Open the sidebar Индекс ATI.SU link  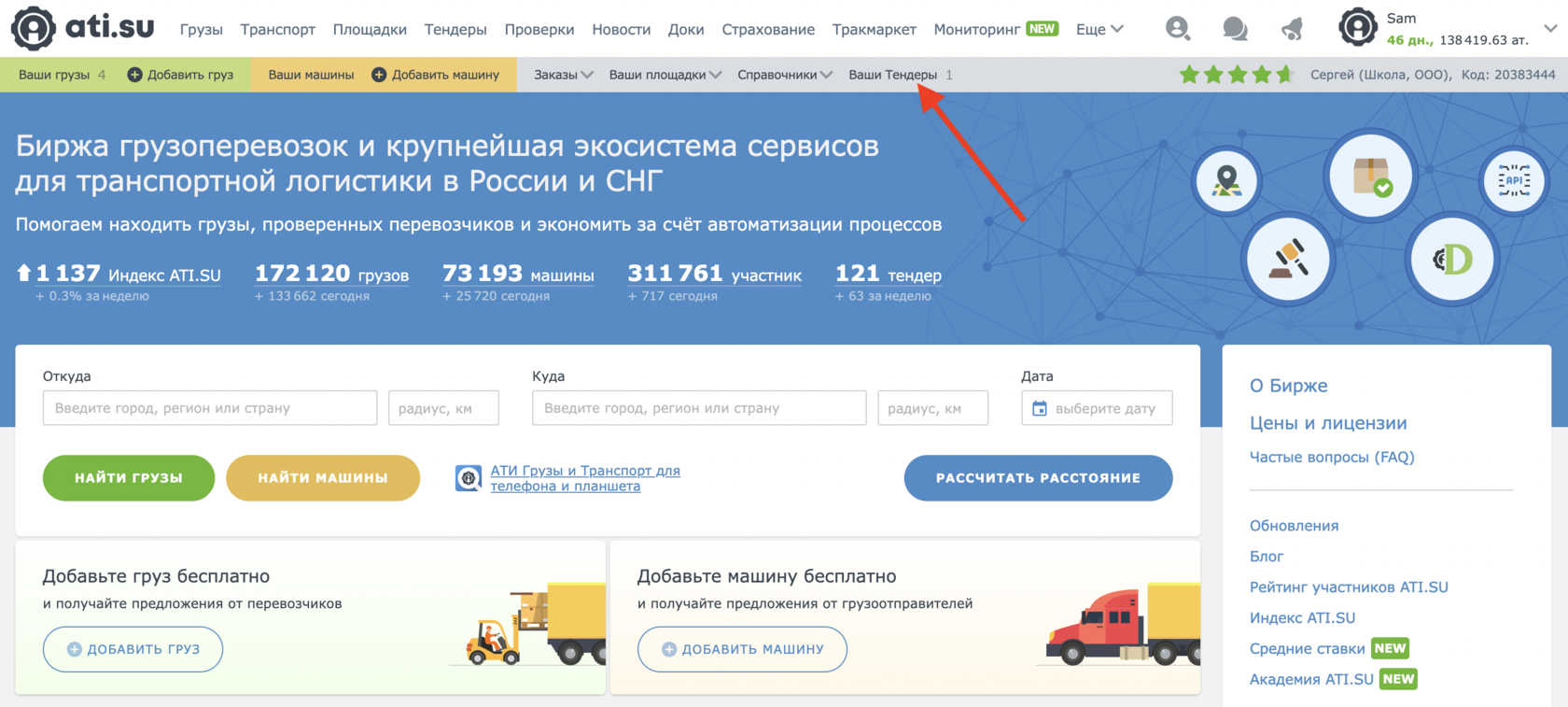1302,618
